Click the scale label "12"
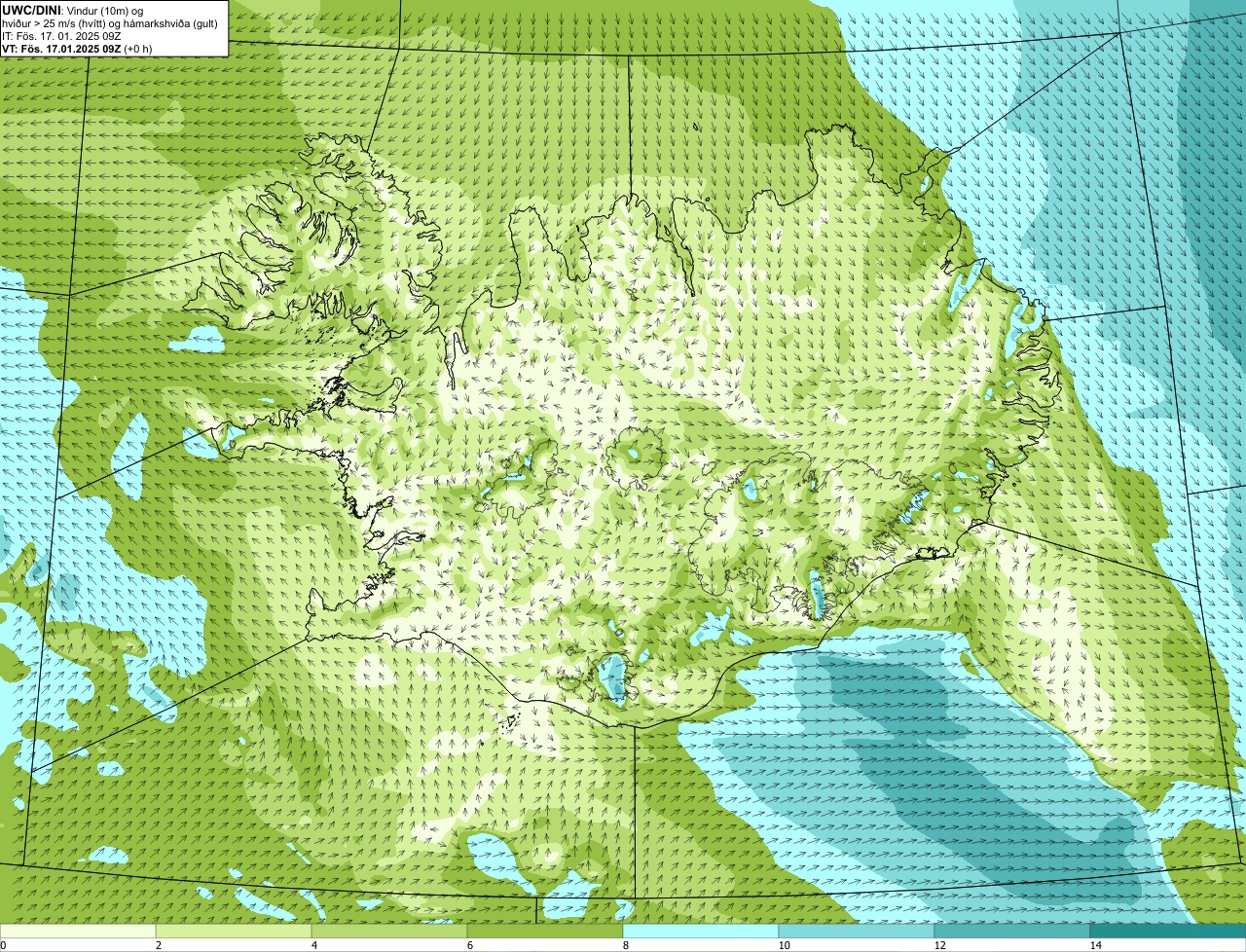Screen dimensions: 1246x952 click(x=939, y=945)
